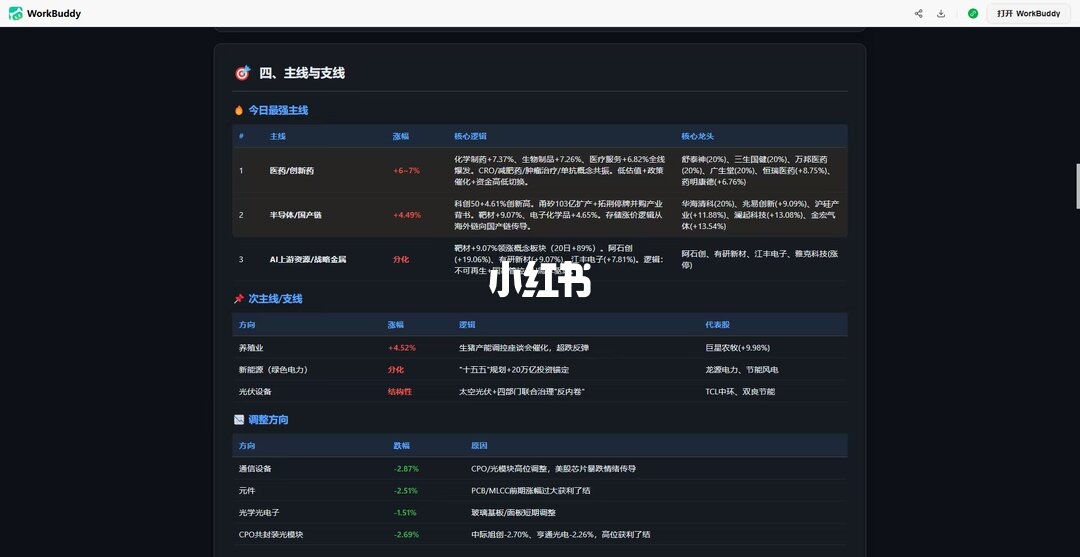Click the 半导体/国产链 cell
1080x557 pixels.
coord(295,215)
